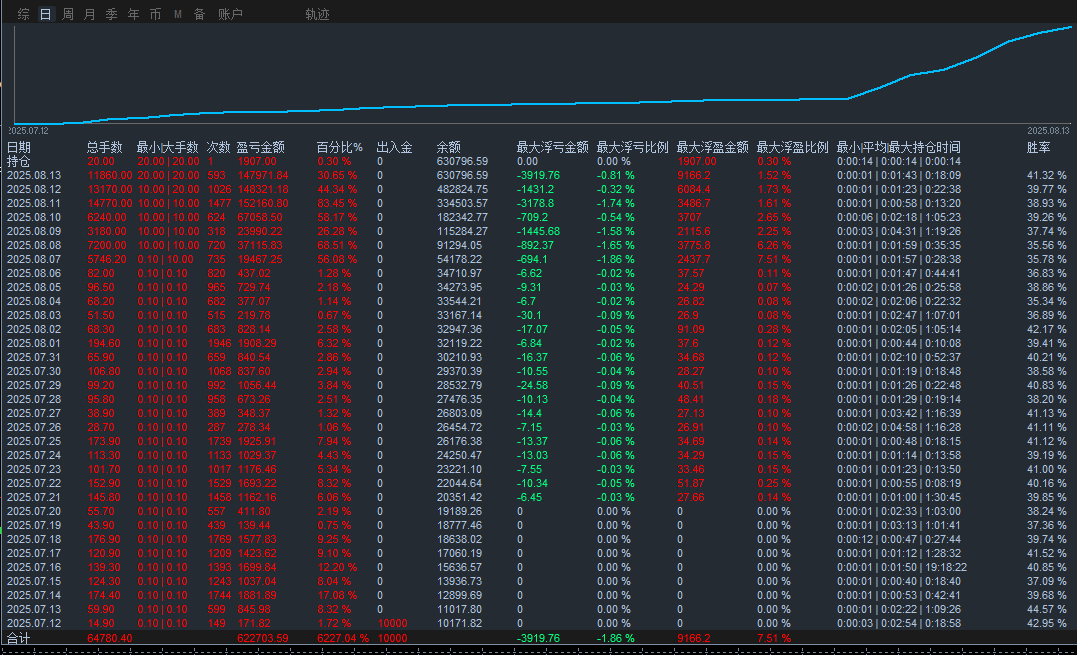
Task: Click the chart start date 2025.07.12 label
Action: coord(28,131)
